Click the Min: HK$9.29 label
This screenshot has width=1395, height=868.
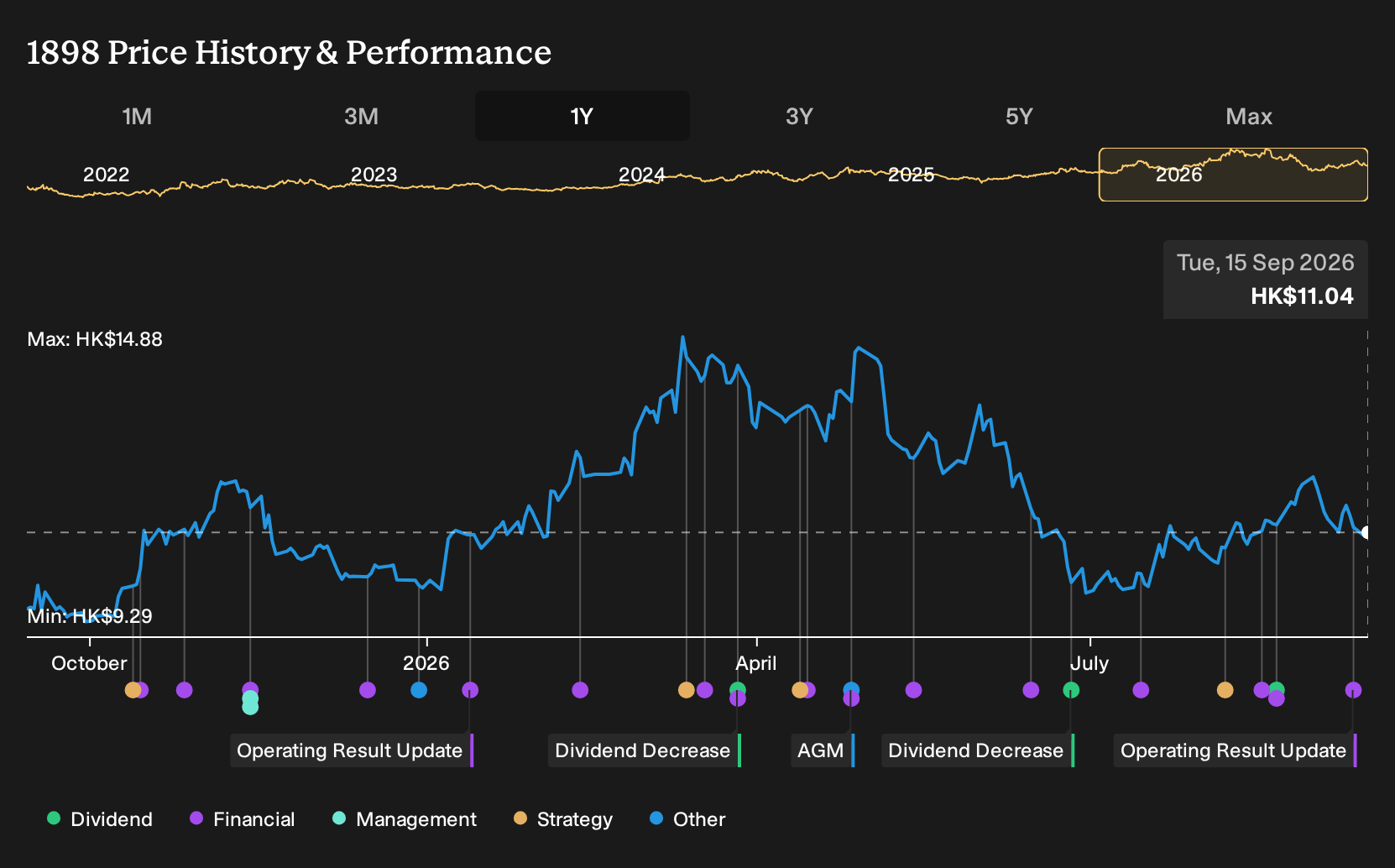[90, 616]
